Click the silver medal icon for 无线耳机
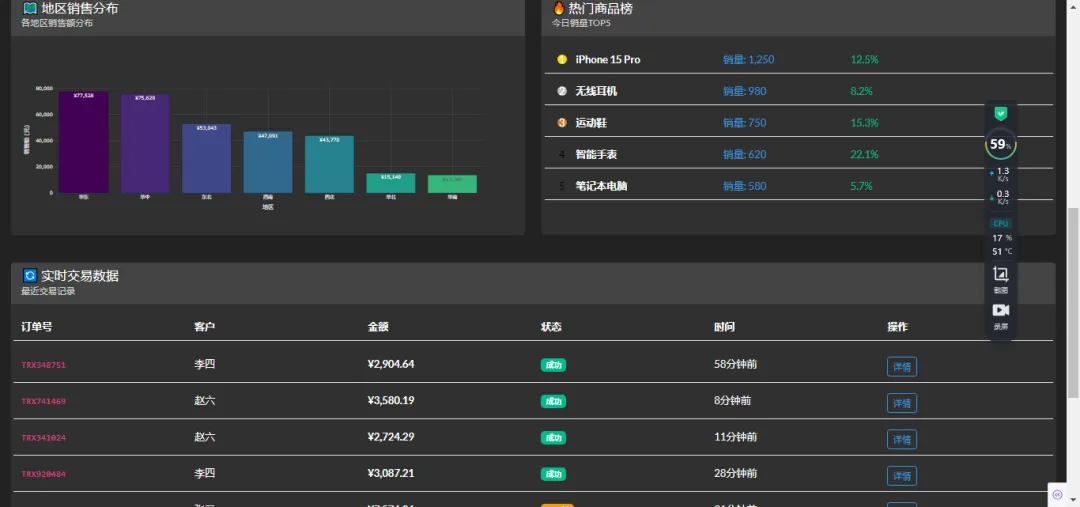This screenshot has height=507, width=1080. (562, 91)
